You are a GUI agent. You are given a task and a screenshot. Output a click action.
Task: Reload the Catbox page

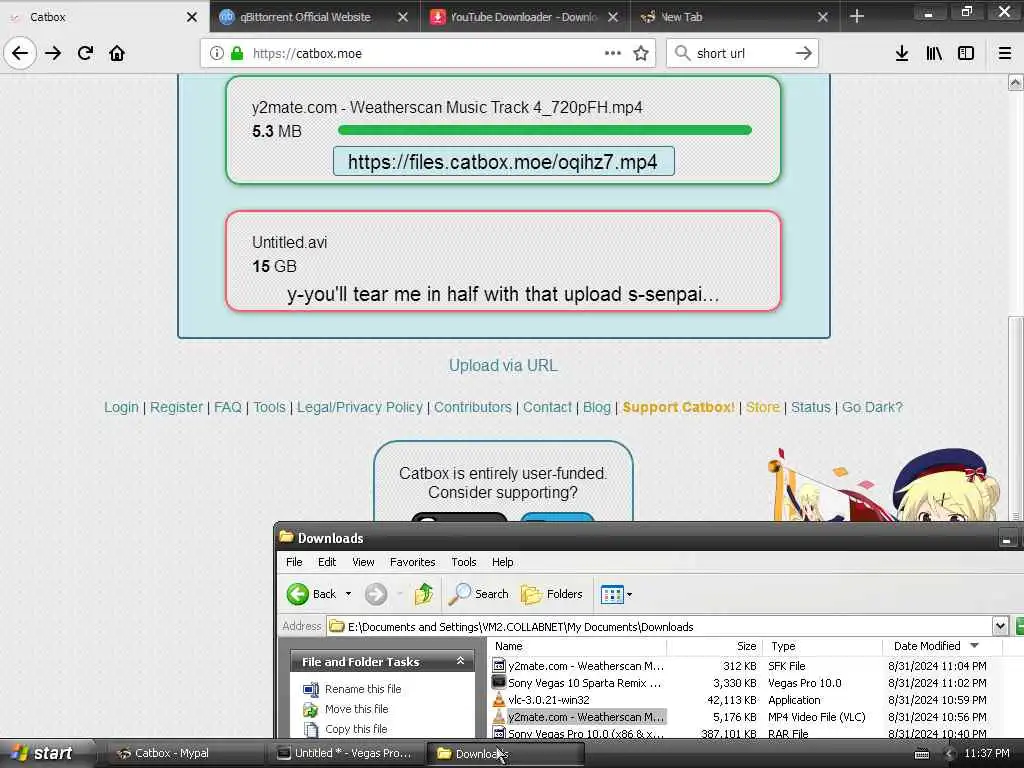click(x=85, y=53)
